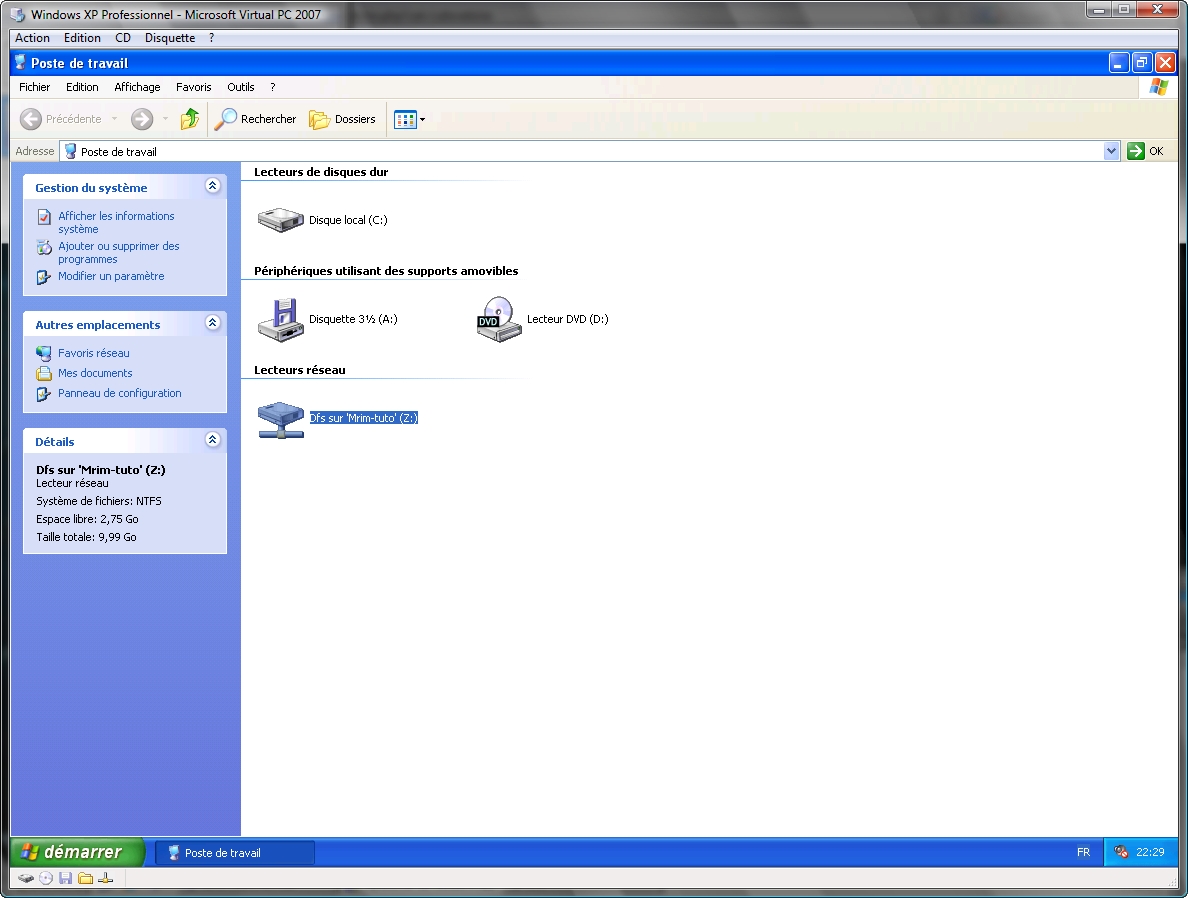Click the forward navigation arrow
The height and width of the screenshot is (898, 1188).
click(x=142, y=119)
